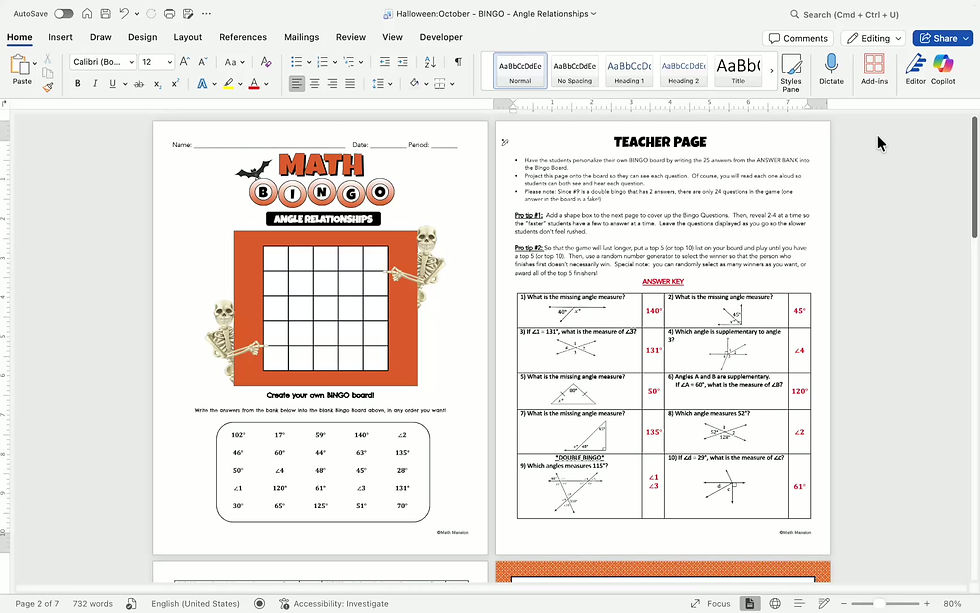Click the Focus mode button
This screenshot has height=613, width=980.
[x=710, y=604]
